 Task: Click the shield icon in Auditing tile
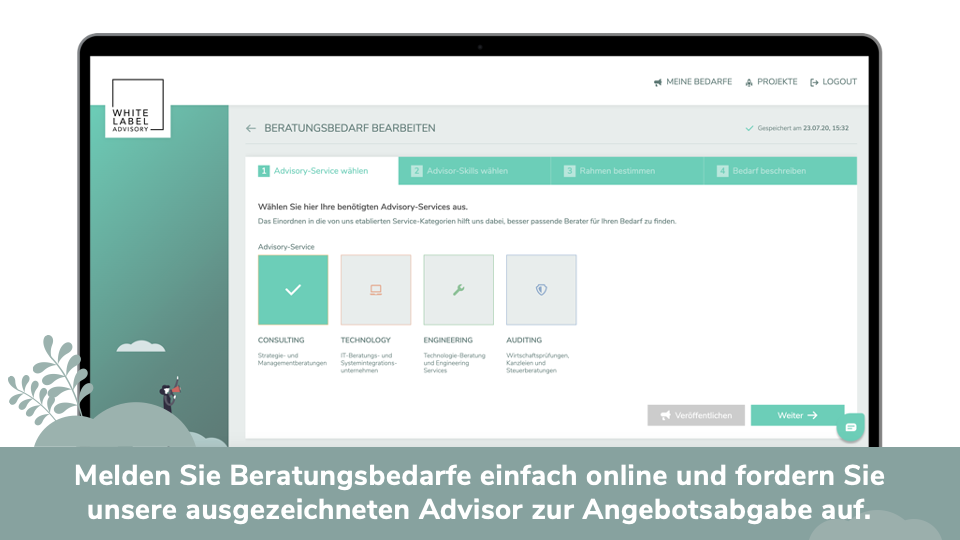pos(541,290)
